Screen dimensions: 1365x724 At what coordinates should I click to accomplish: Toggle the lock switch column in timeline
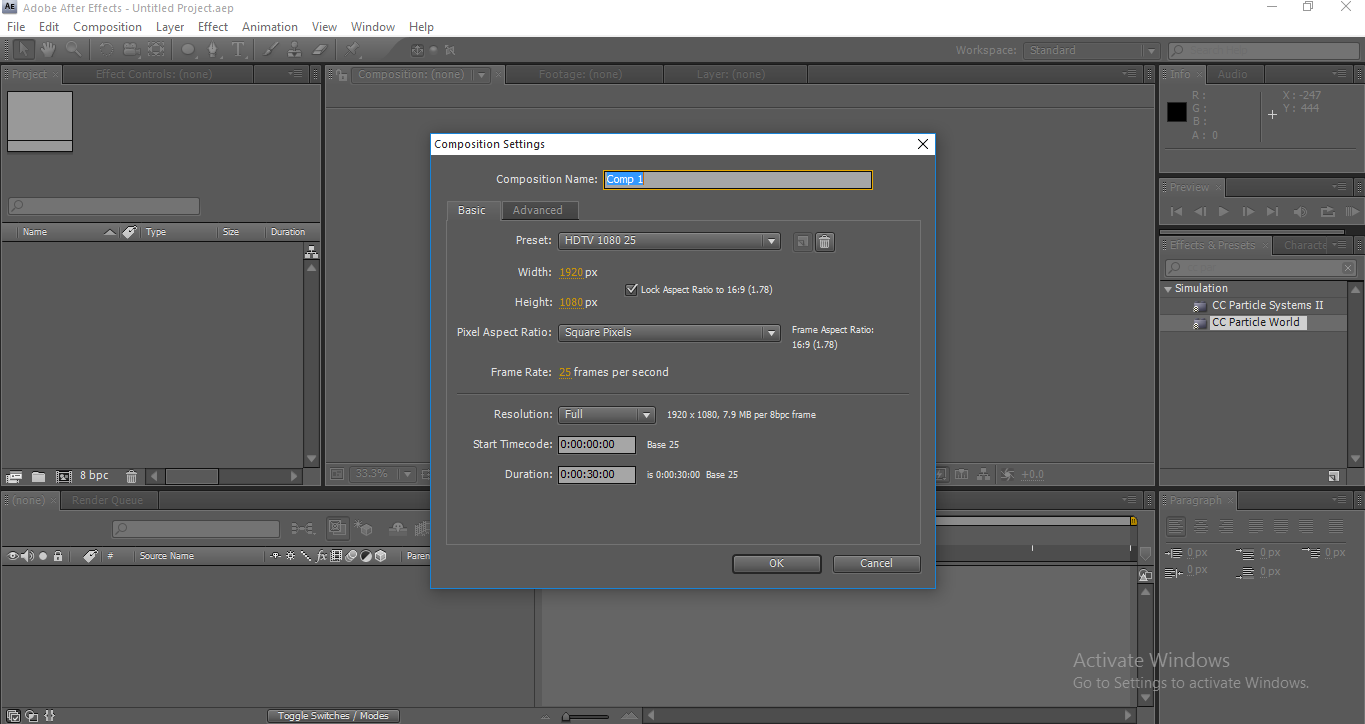click(58, 556)
